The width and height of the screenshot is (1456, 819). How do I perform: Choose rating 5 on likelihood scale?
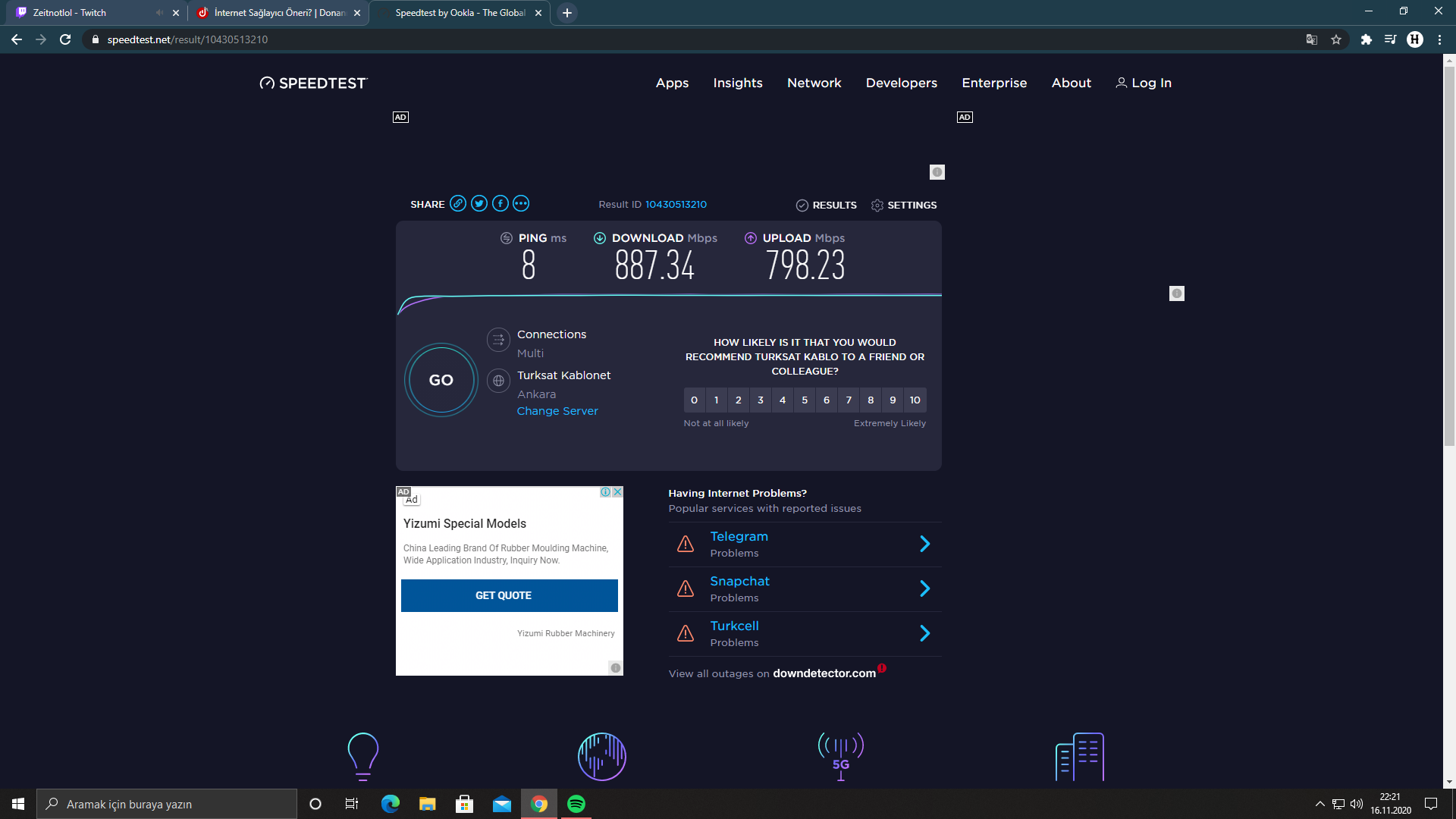805,400
